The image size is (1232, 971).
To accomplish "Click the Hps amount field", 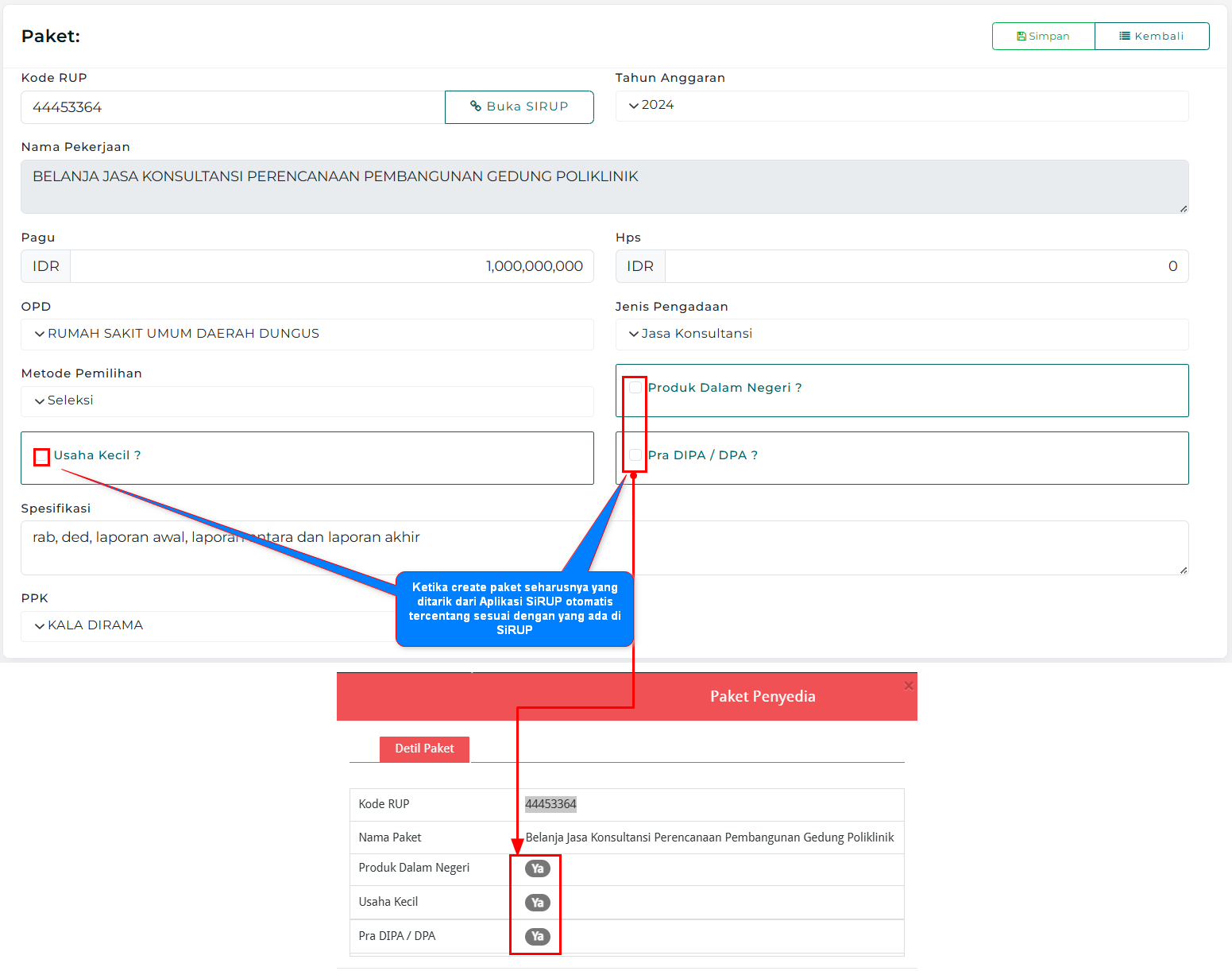I will [x=925, y=267].
